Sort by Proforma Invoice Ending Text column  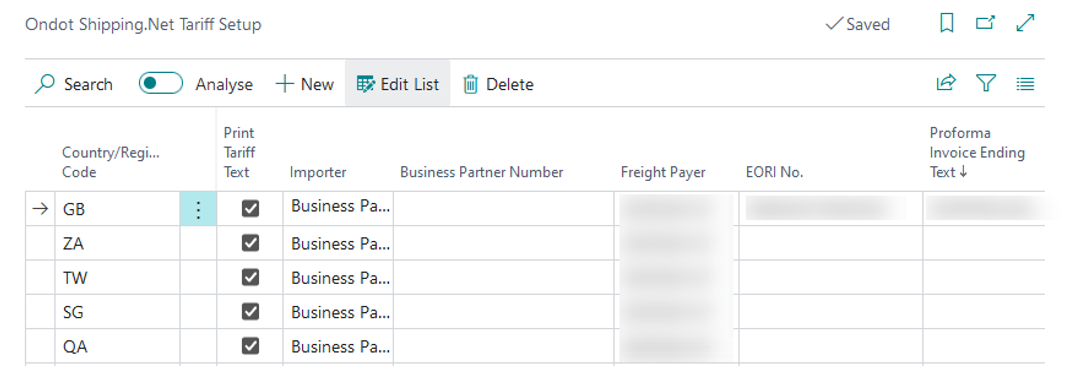(x=978, y=152)
